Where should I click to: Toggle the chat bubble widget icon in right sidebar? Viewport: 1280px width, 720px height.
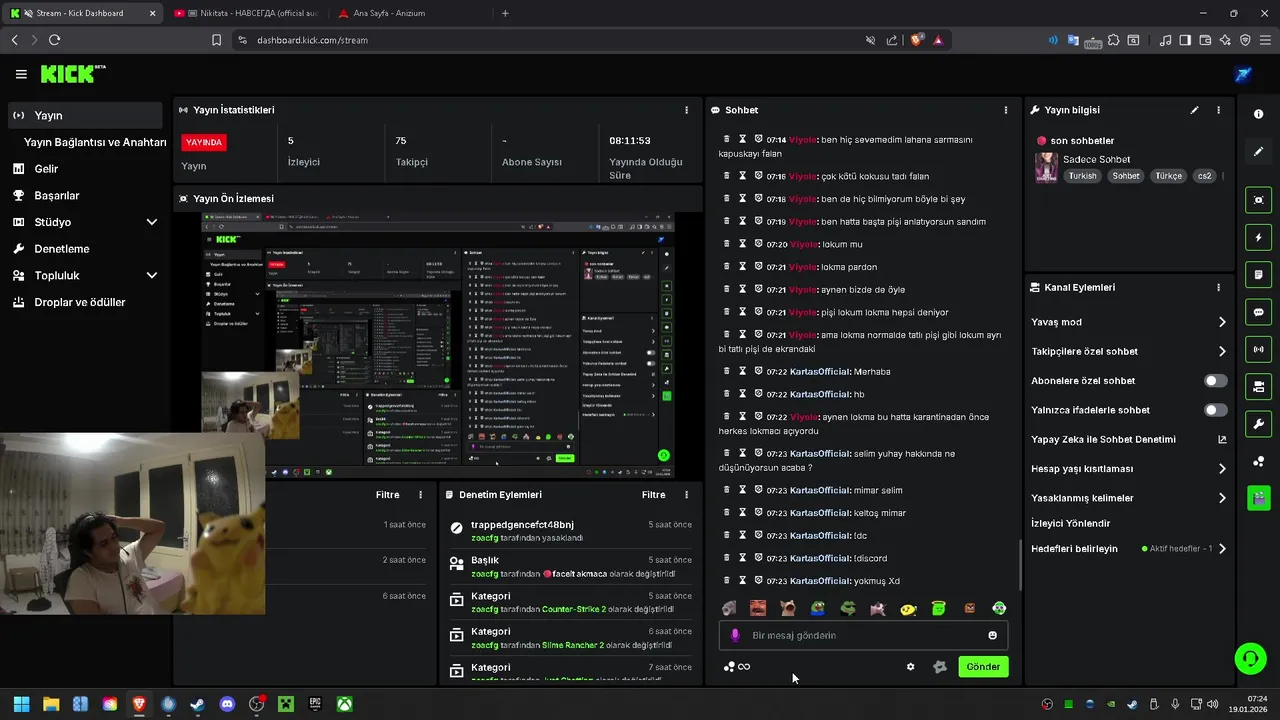[x=1258, y=312]
